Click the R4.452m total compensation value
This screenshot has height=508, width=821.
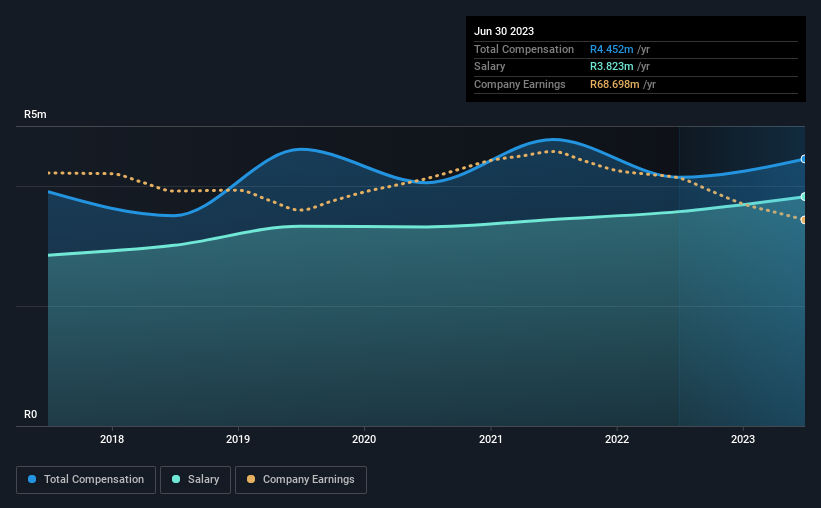coord(612,49)
